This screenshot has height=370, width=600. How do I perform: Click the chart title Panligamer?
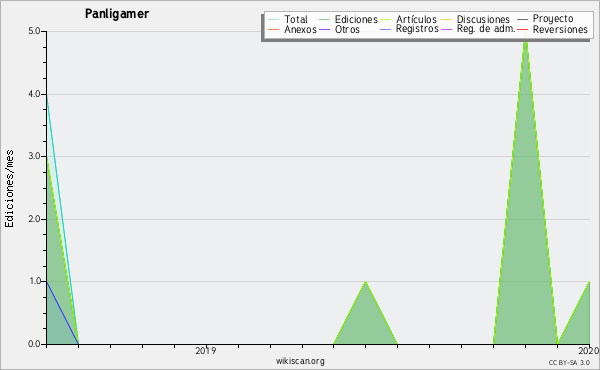(117, 14)
